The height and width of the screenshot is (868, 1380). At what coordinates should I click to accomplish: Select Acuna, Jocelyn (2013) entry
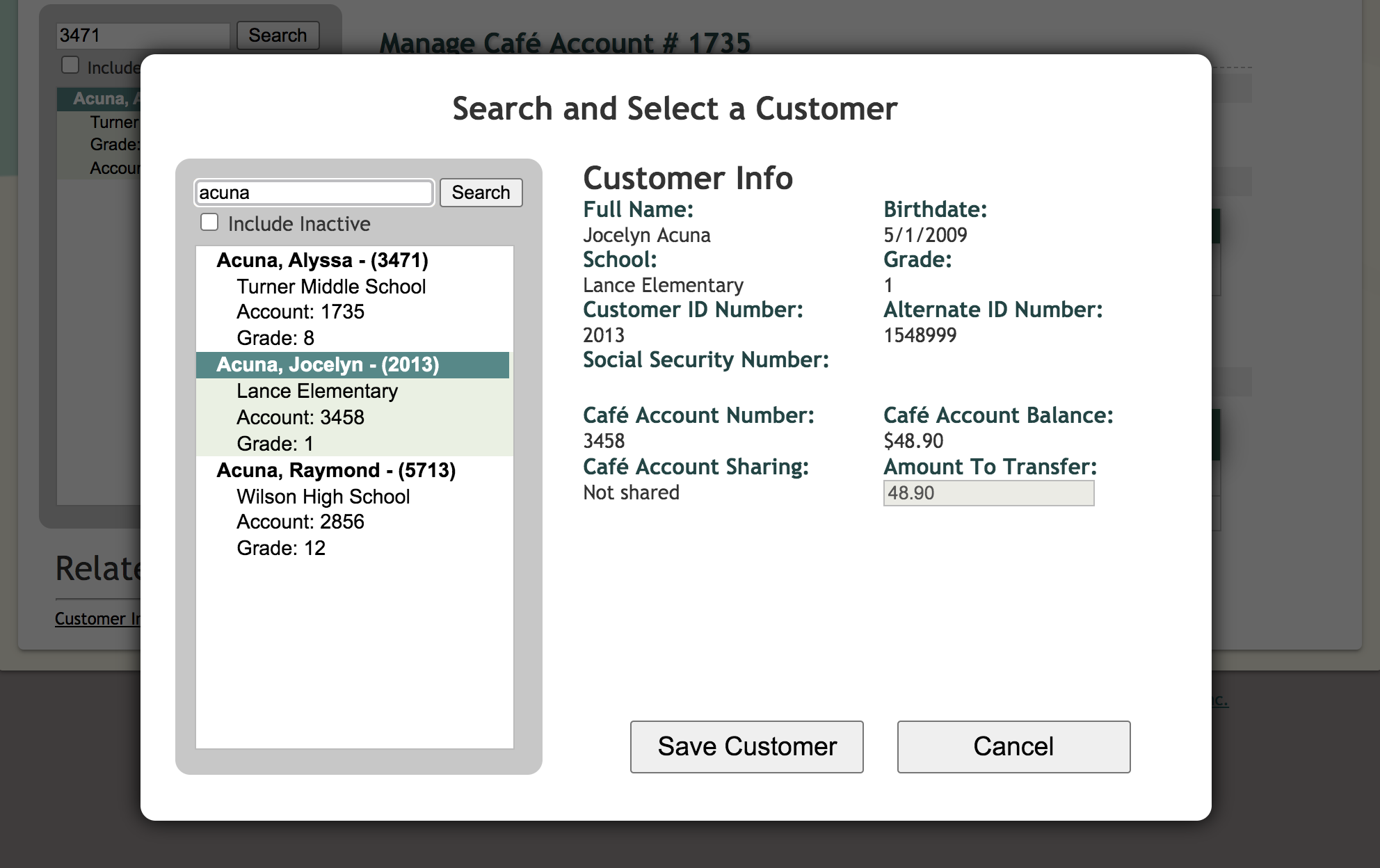pos(328,364)
